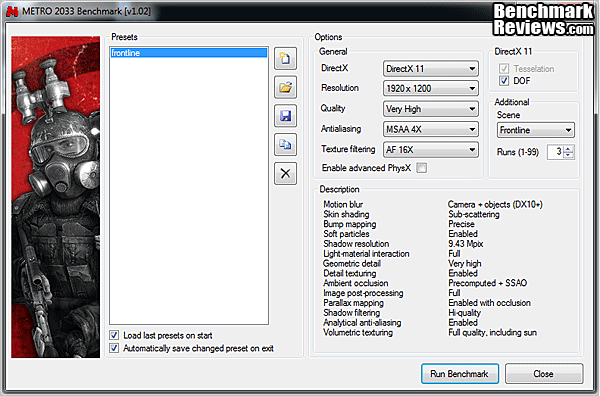This screenshot has height=396, width=600.
Task: Click the Metro soldier artwork image
Action: coord(55,197)
